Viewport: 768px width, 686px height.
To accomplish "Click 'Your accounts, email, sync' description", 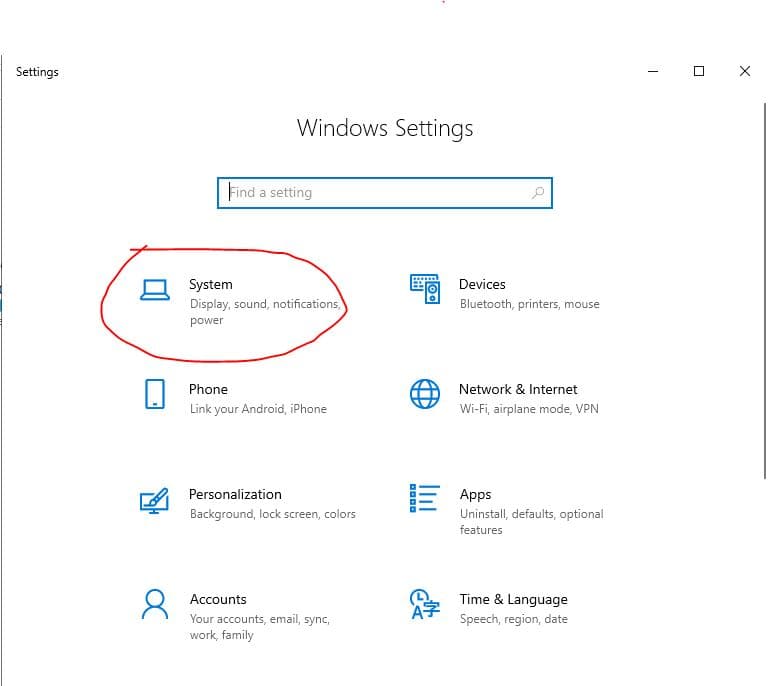I will click(260, 627).
